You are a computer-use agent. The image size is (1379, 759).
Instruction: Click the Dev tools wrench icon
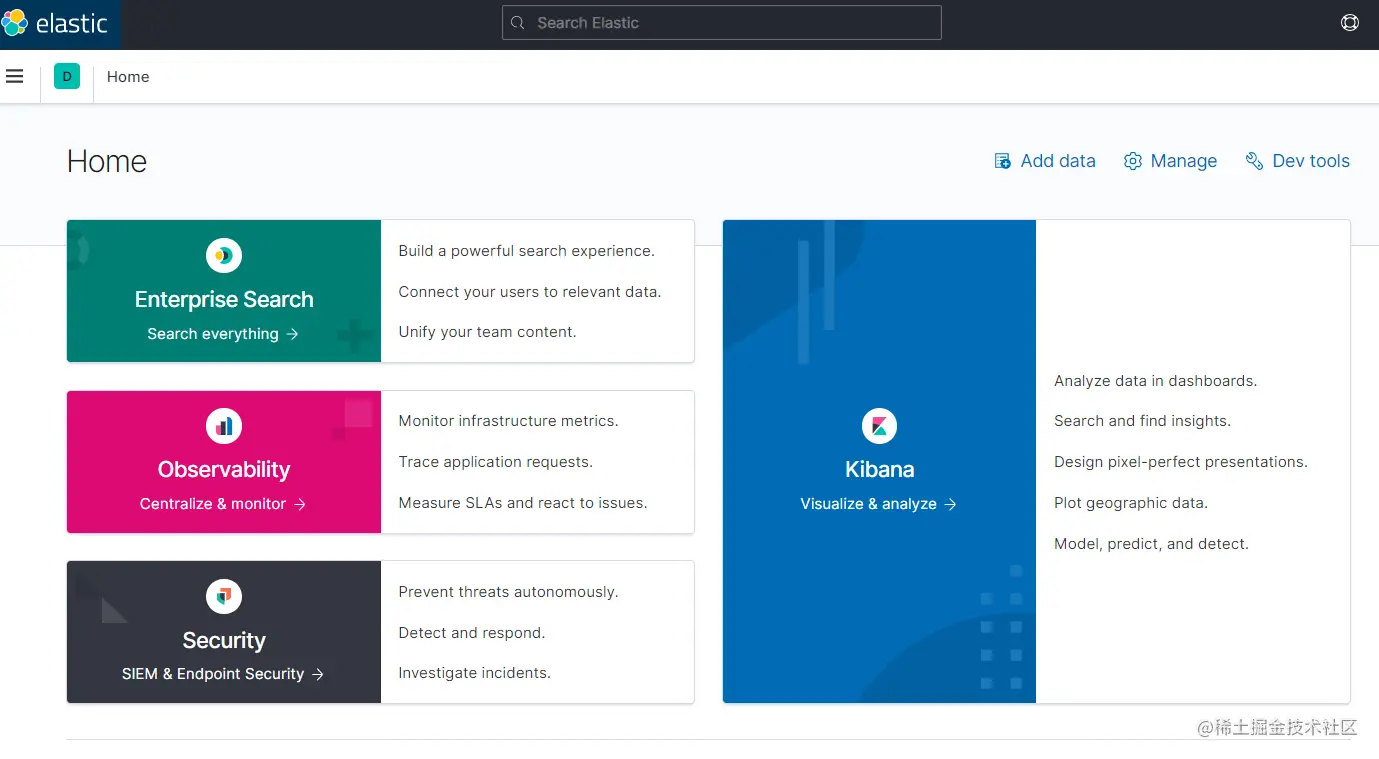point(1254,161)
